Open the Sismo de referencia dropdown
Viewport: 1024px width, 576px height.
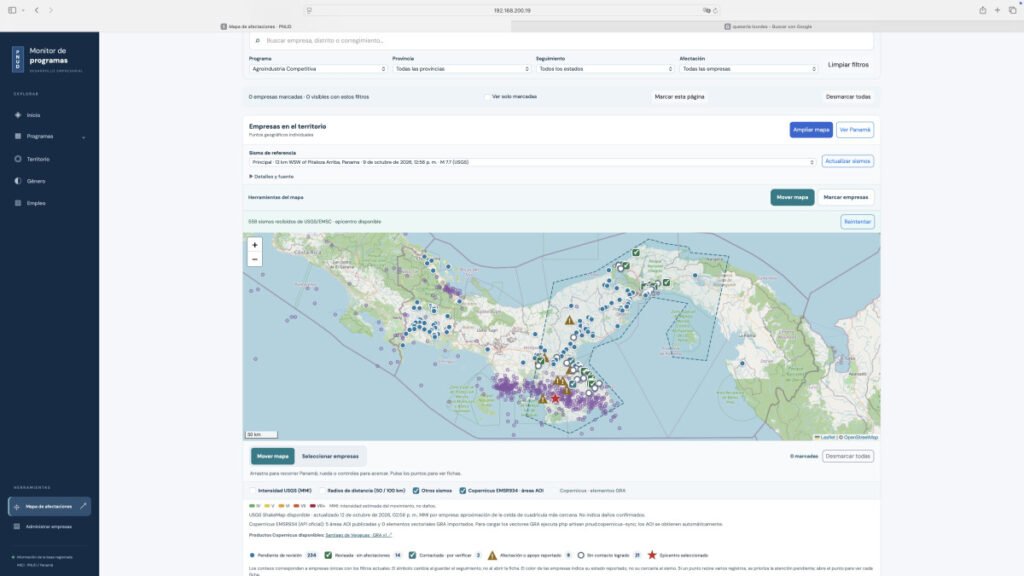[532, 162]
